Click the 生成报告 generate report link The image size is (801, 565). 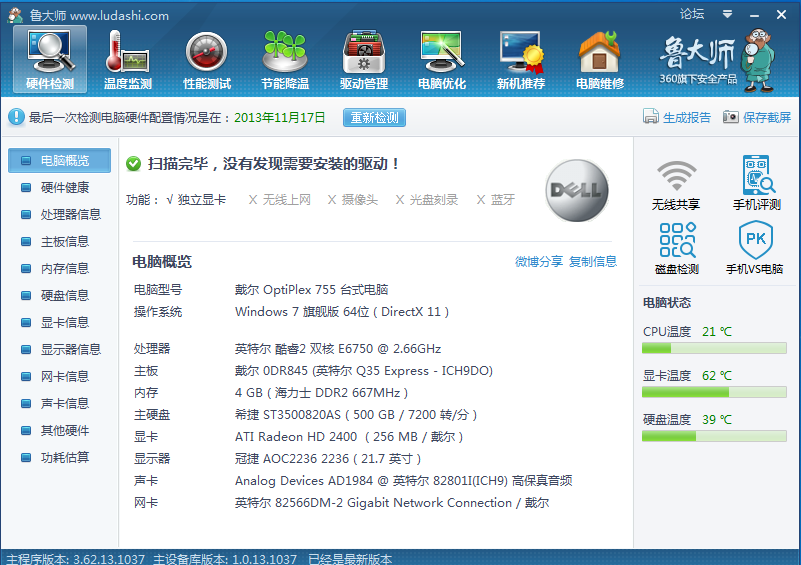click(677, 118)
